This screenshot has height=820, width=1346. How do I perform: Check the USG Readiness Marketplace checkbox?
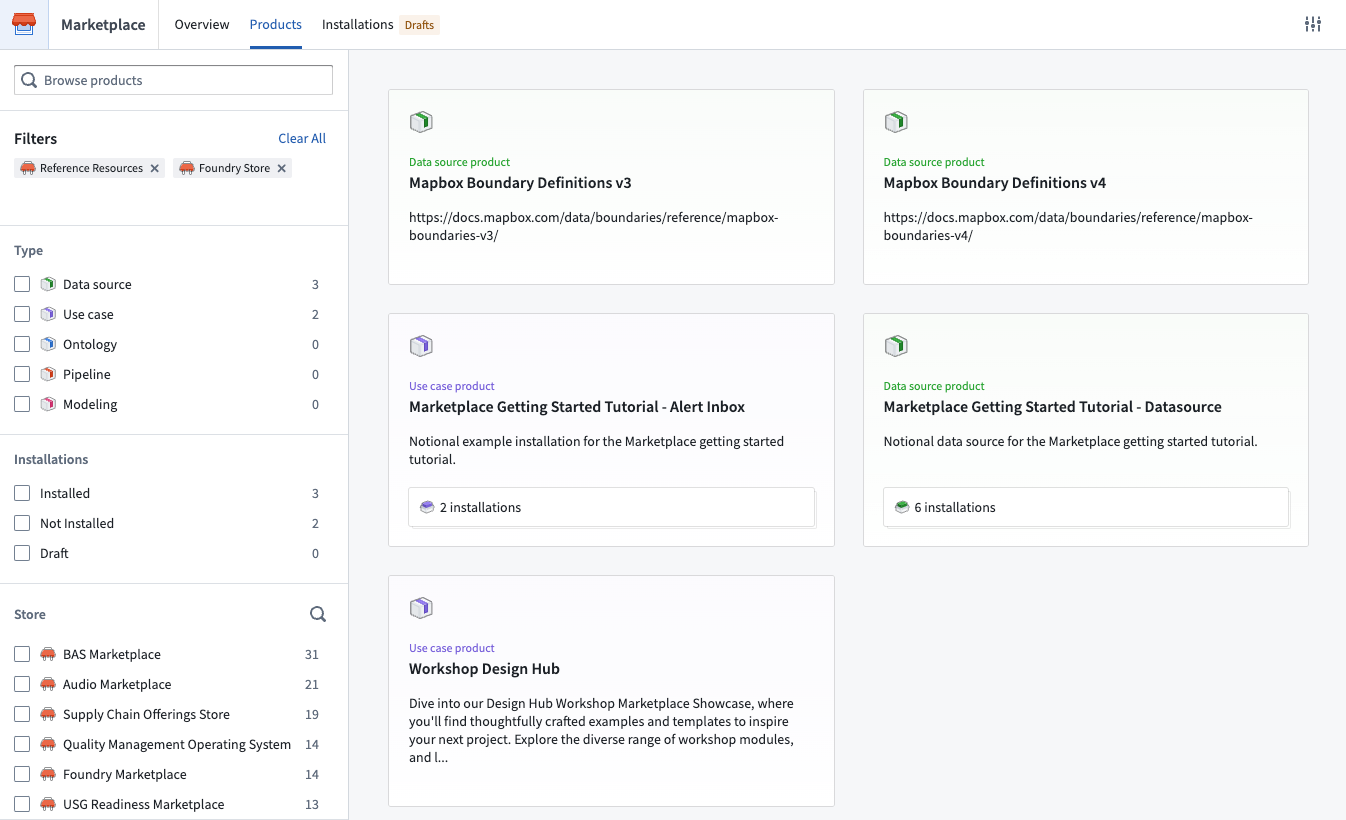(x=22, y=804)
